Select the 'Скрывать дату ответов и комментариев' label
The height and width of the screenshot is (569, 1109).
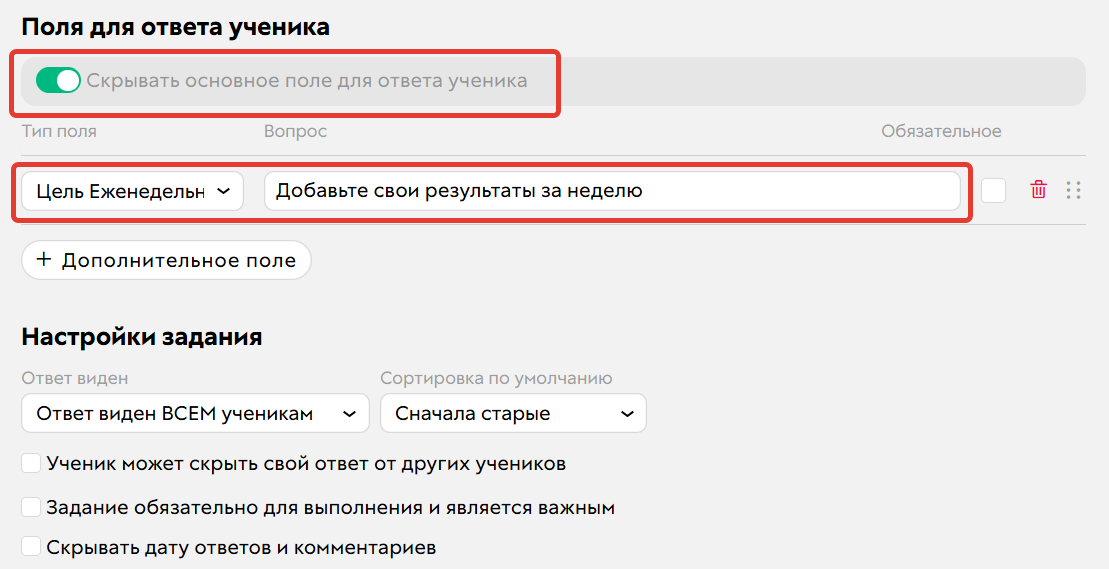pyautogui.click(x=241, y=548)
